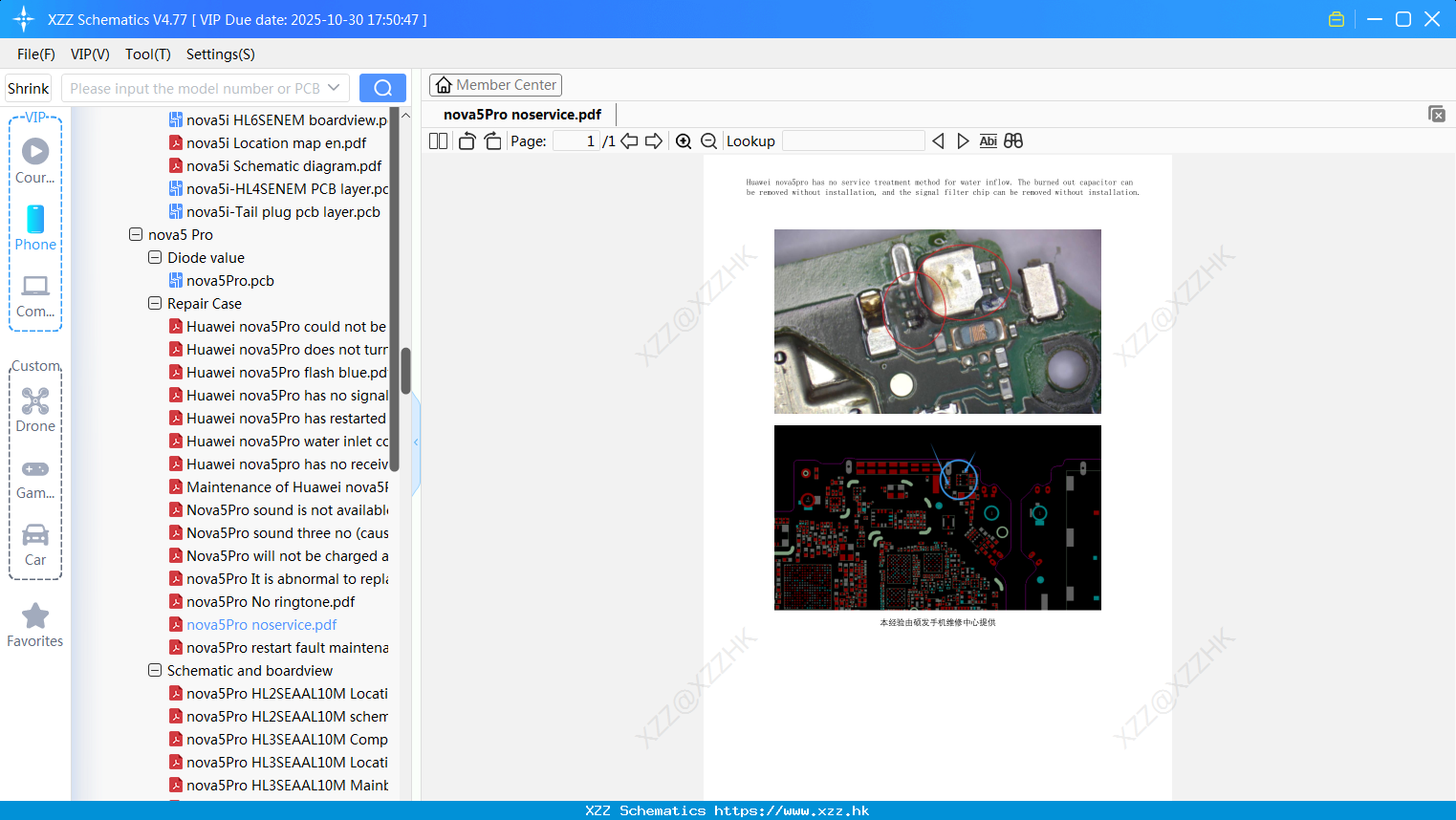Select the Computer category
1456x820 pixels.
pos(35,295)
